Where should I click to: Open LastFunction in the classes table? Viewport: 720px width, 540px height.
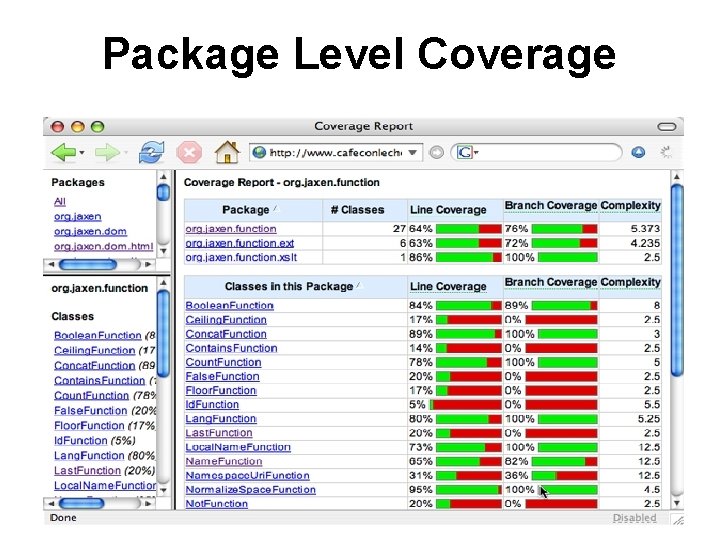click(x=219, y=433)
